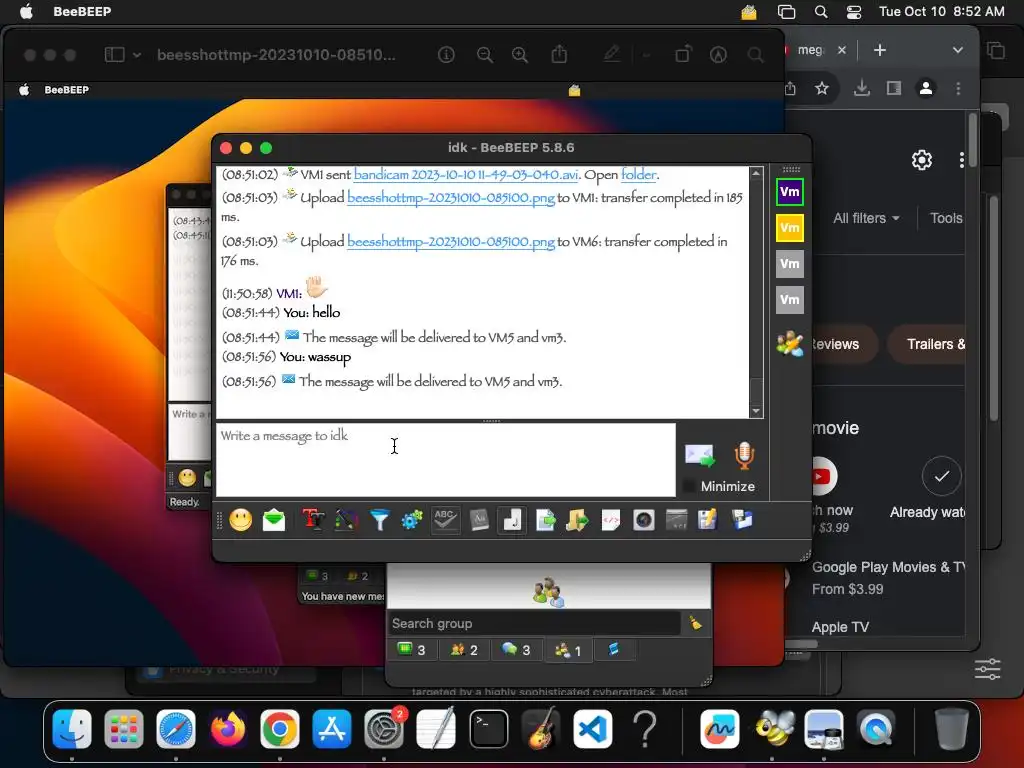Viewport: 1024px width, 768px height.
Task: Toggle the Chrome side panel icon
Action: [x=893, y=88]
